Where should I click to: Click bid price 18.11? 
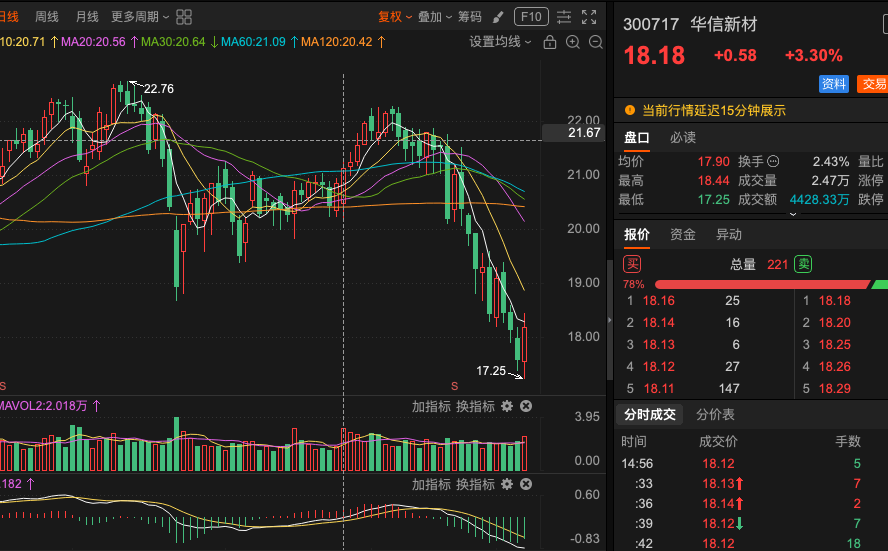[659, 388]
